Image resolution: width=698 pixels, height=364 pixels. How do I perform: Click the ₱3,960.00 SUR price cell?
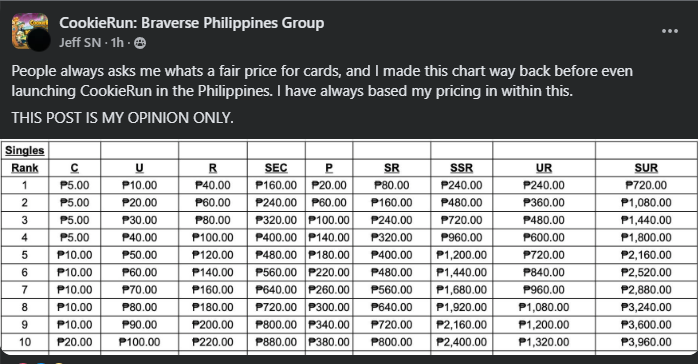[x=646, y=342]
